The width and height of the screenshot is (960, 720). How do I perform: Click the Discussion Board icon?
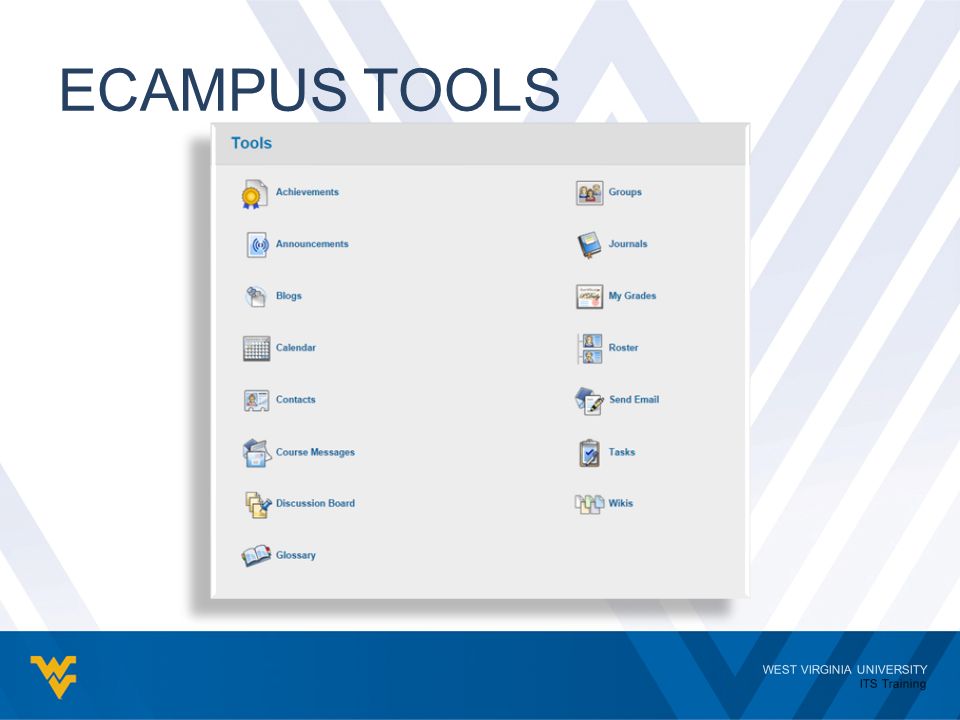[258, 504]
